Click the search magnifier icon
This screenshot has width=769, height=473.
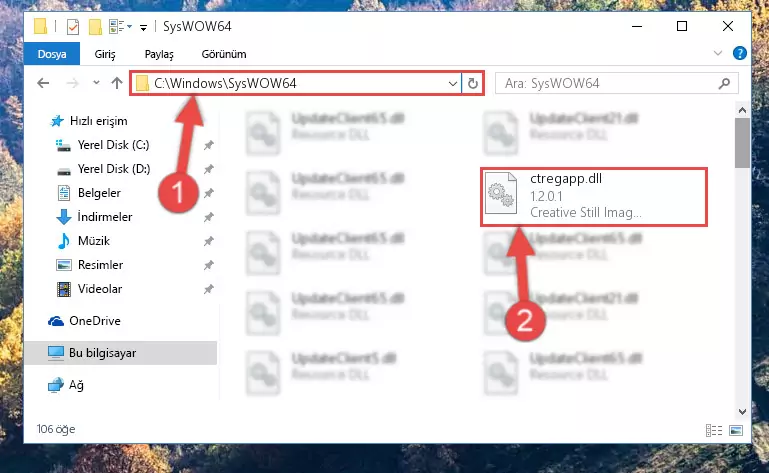click(724, 84)
